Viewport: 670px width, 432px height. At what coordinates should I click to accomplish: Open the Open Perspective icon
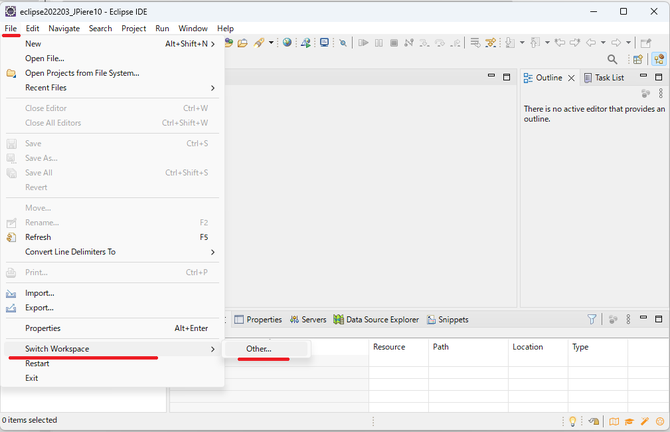[637, 60]
